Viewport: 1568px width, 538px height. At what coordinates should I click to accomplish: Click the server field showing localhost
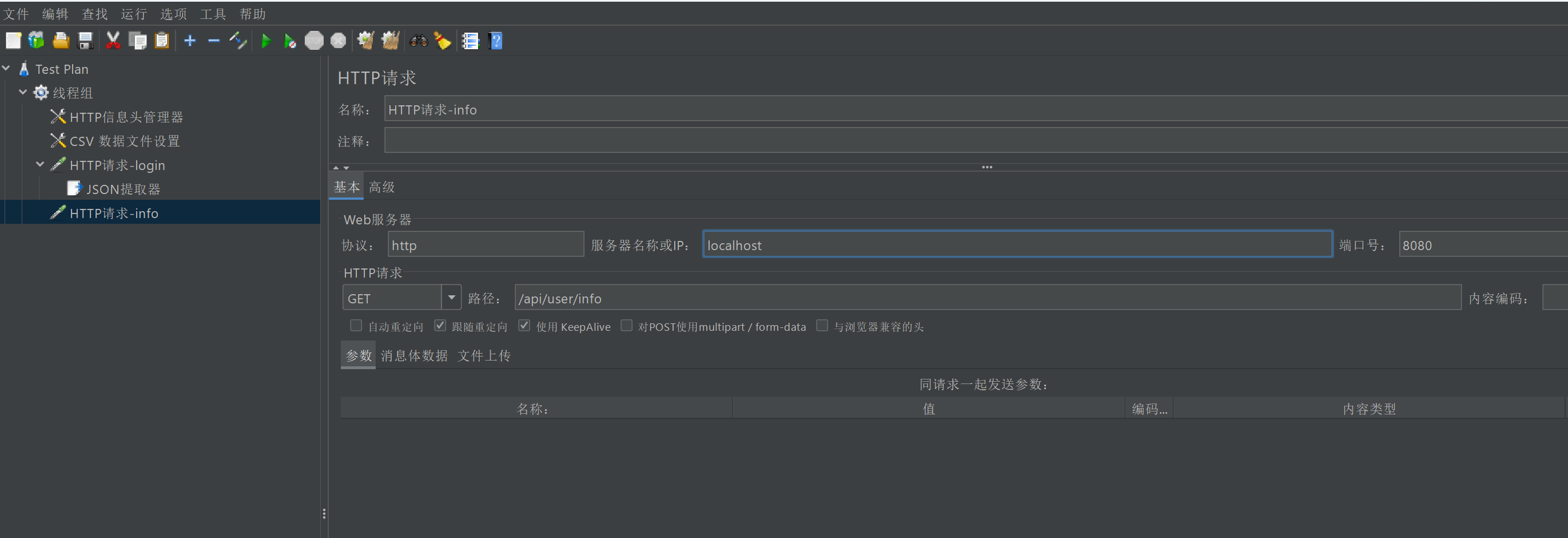coord(1018,244)
